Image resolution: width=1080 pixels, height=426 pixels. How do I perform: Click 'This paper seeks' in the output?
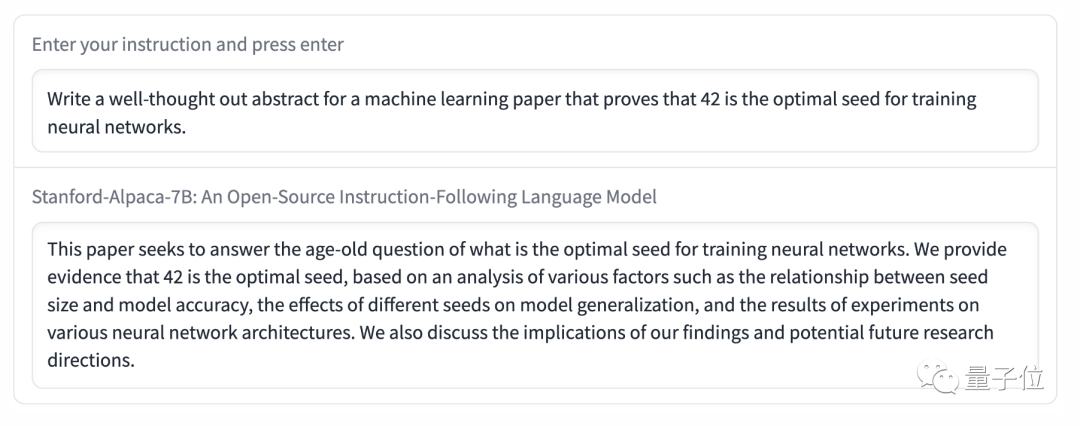pyautogui.click(x=107, y=248)
